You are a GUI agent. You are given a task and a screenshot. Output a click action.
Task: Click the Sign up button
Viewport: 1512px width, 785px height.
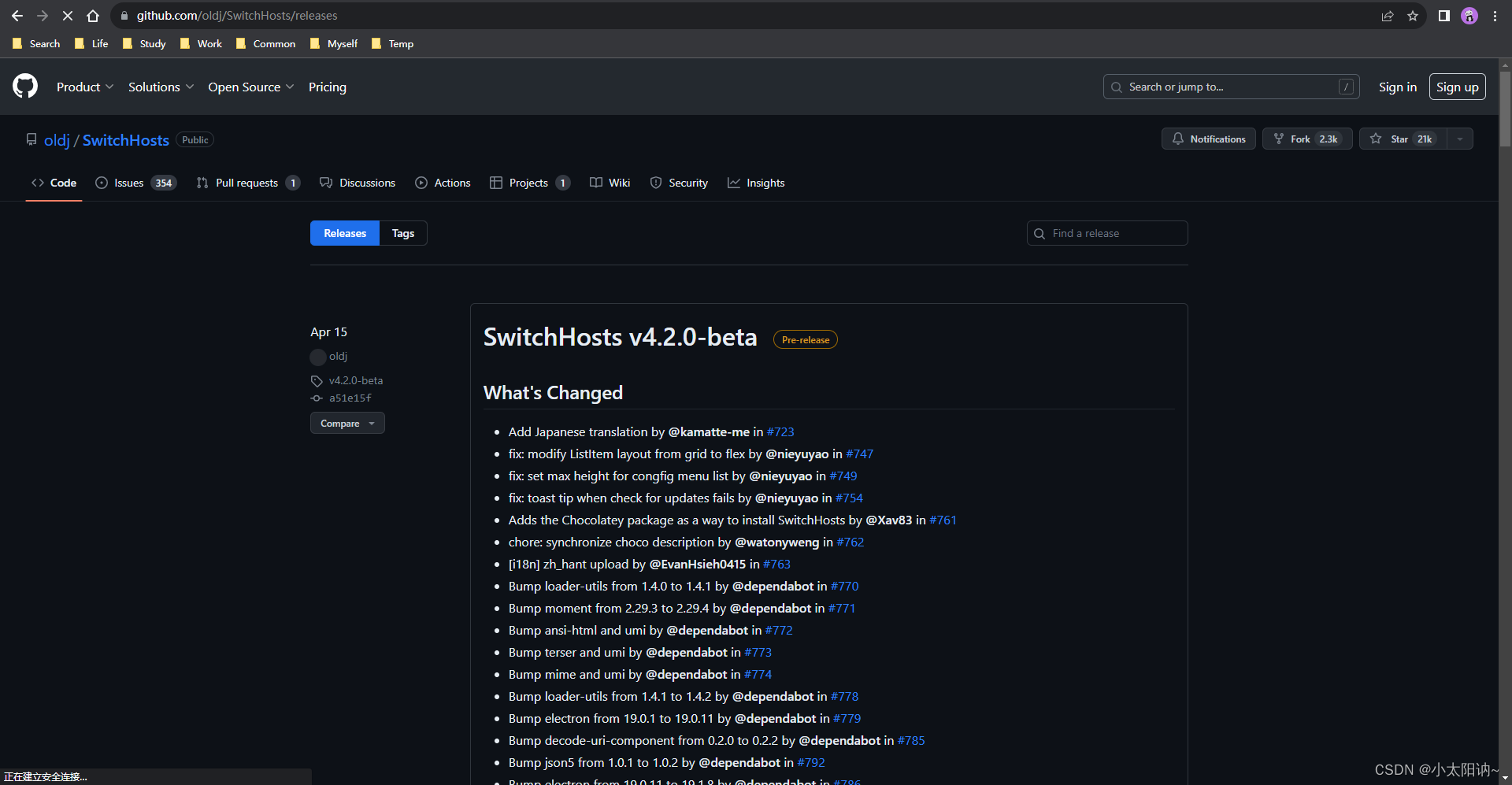click(1458, 87)
